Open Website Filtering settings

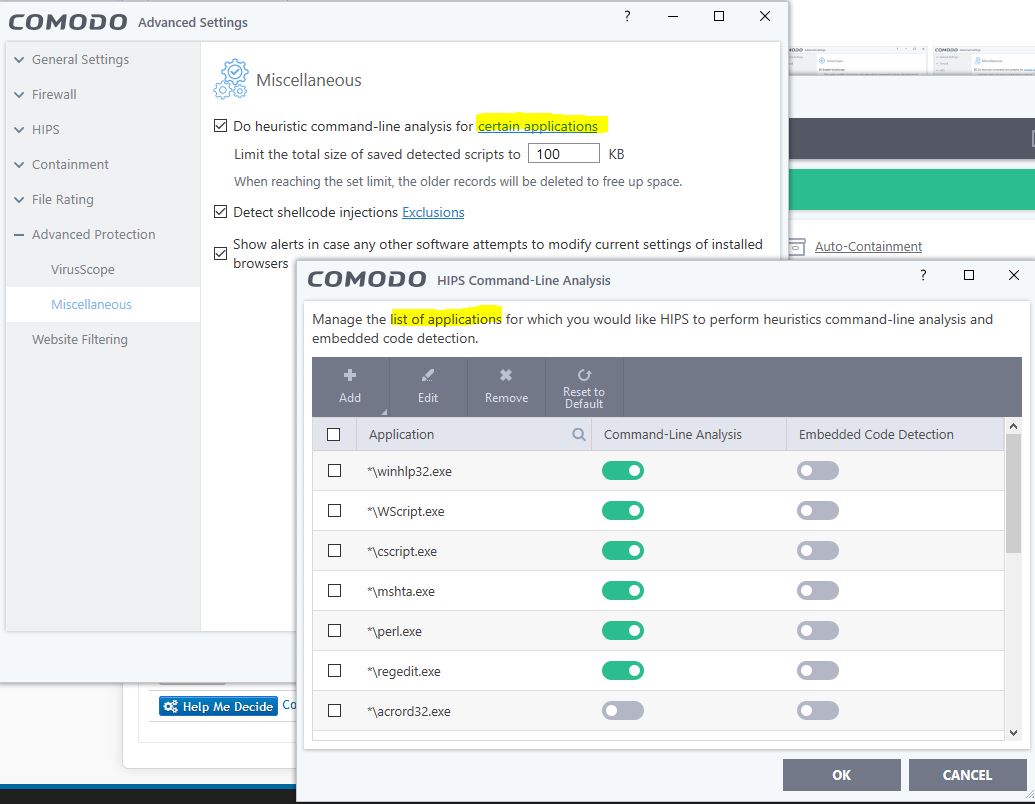[80, 339]
